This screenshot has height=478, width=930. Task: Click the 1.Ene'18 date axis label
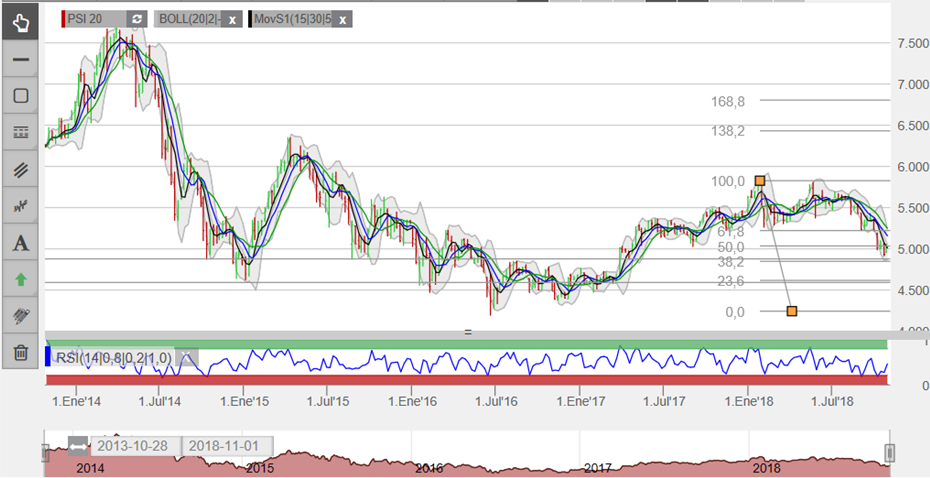(749, 402)
